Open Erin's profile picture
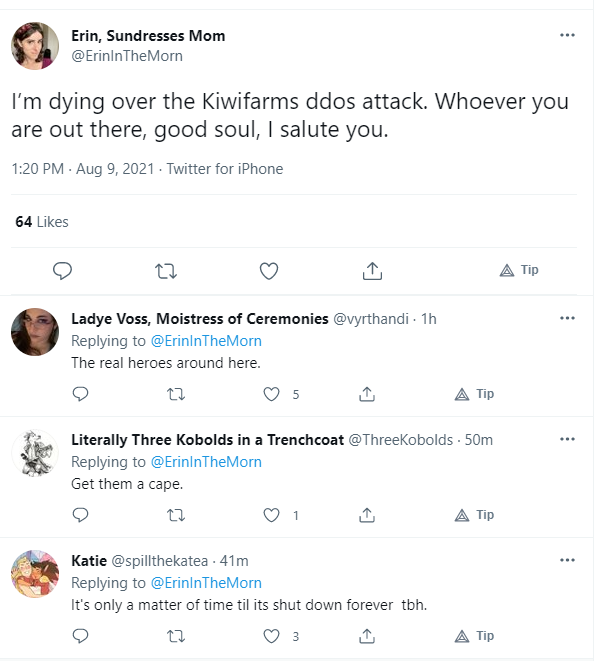Screen dimensions: 601x661 33,45
